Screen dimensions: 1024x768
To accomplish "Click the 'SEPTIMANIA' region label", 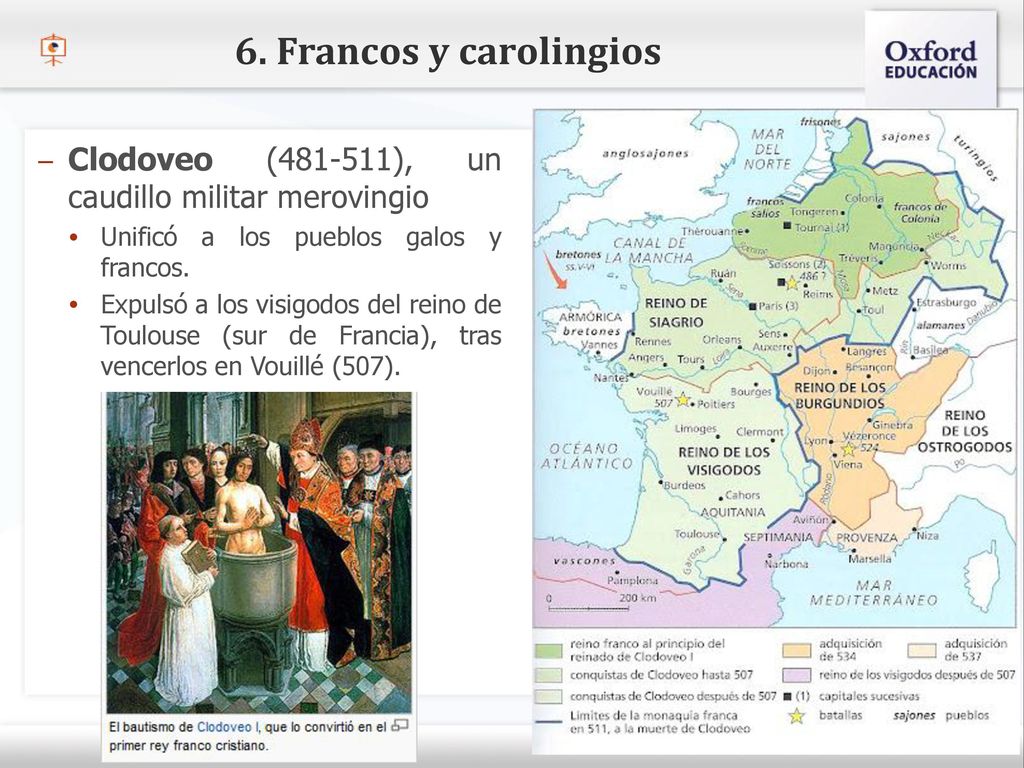I will coord(778,537).
